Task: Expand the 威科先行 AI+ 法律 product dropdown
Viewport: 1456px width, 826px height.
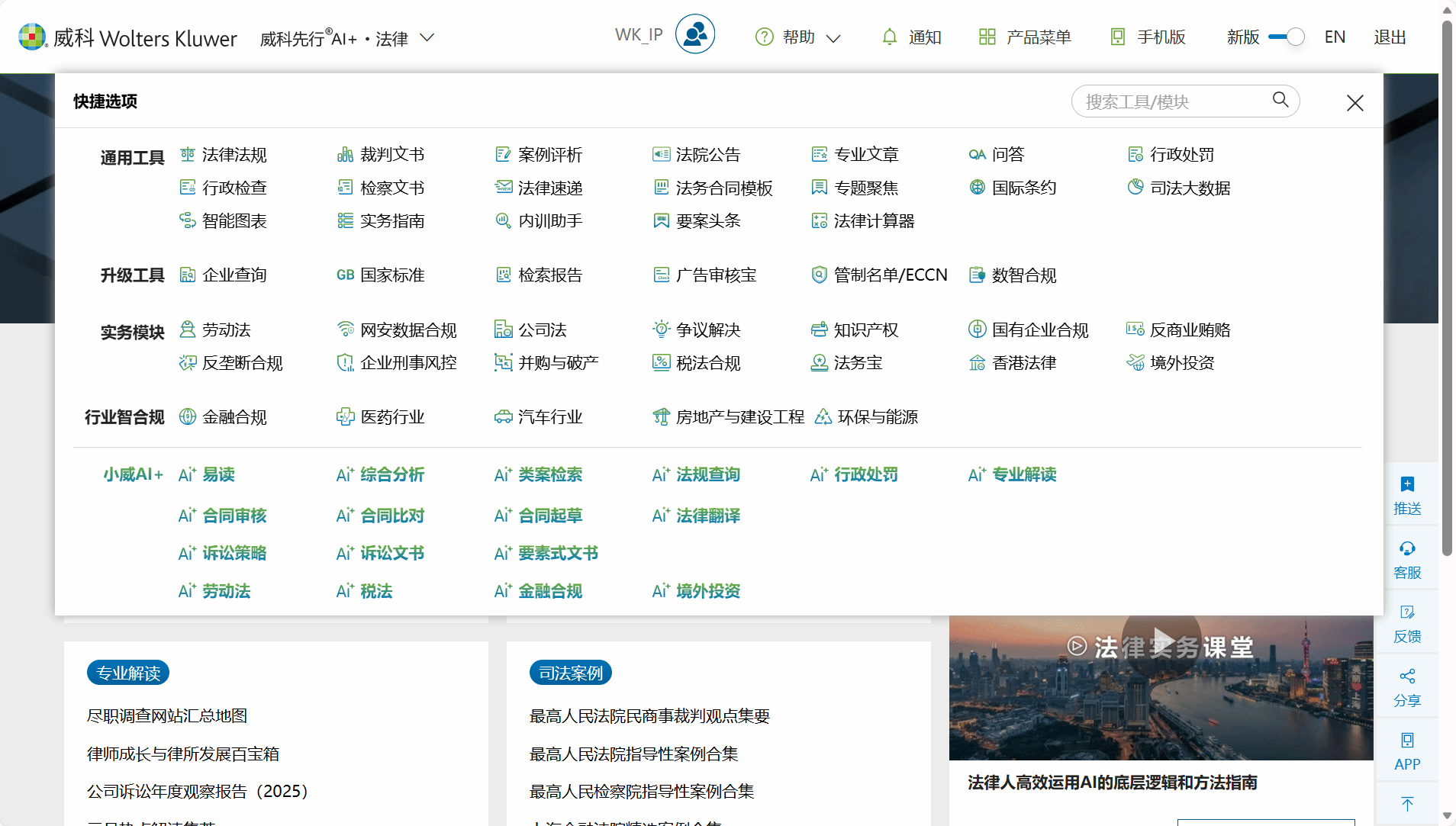Action: point(427,37)
